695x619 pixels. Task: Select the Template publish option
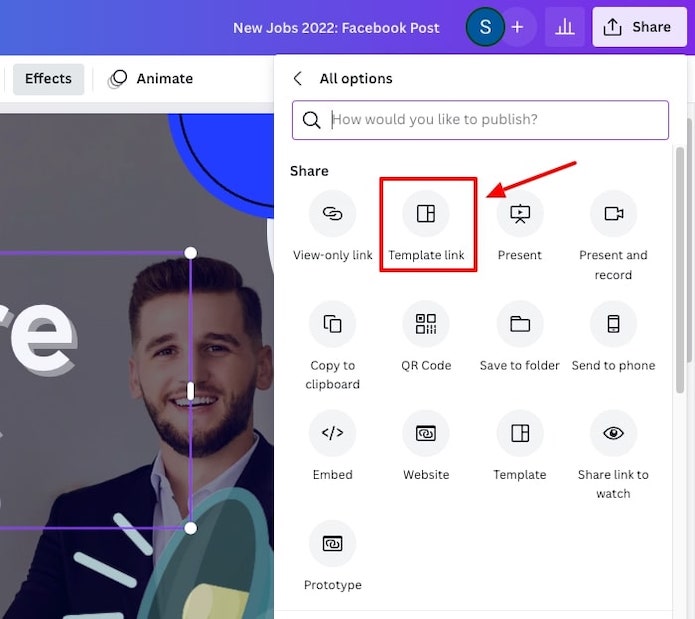[519, 445]
